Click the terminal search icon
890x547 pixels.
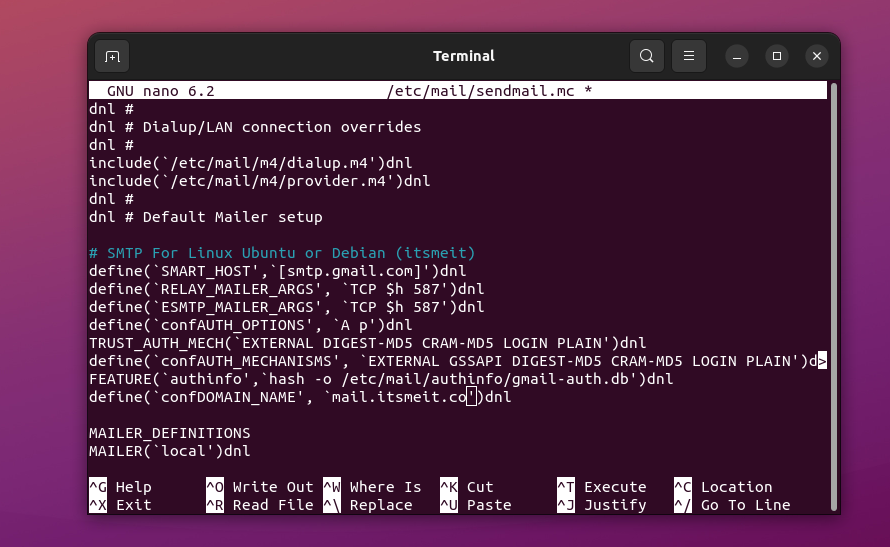pos(647,56)
